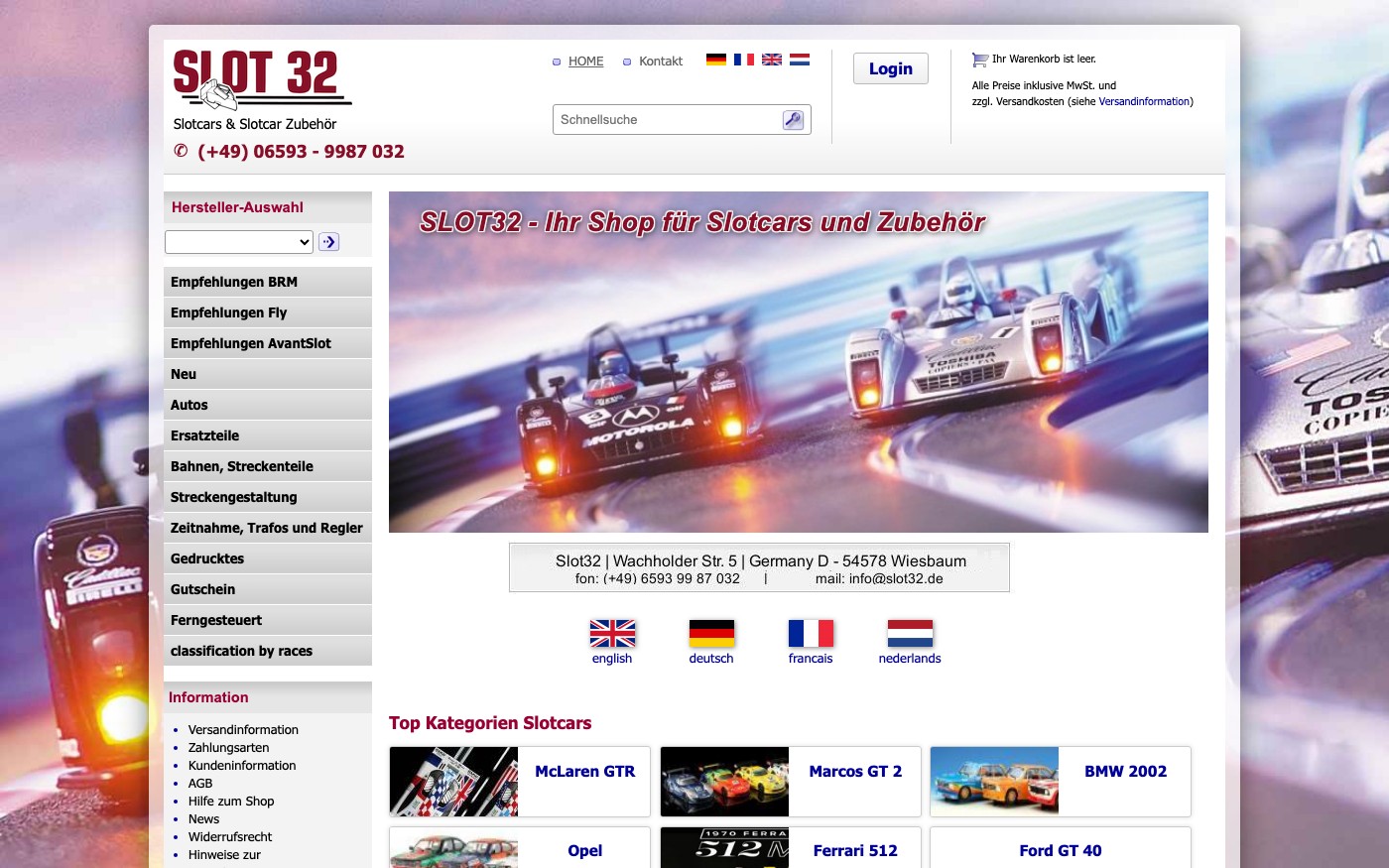This screenshot has height=868, width=1389.
Task: Open the BMW 2002 category link
Action: 1125,772
